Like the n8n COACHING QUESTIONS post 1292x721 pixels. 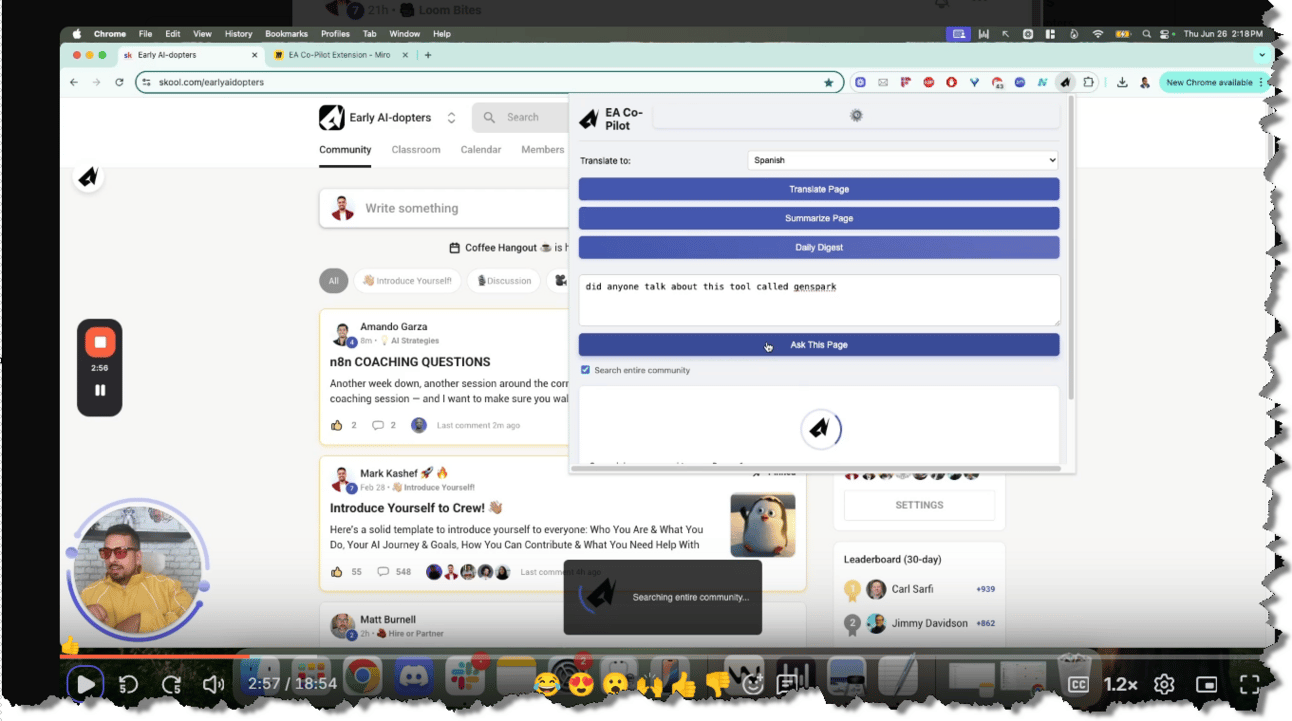coord(336,425)
